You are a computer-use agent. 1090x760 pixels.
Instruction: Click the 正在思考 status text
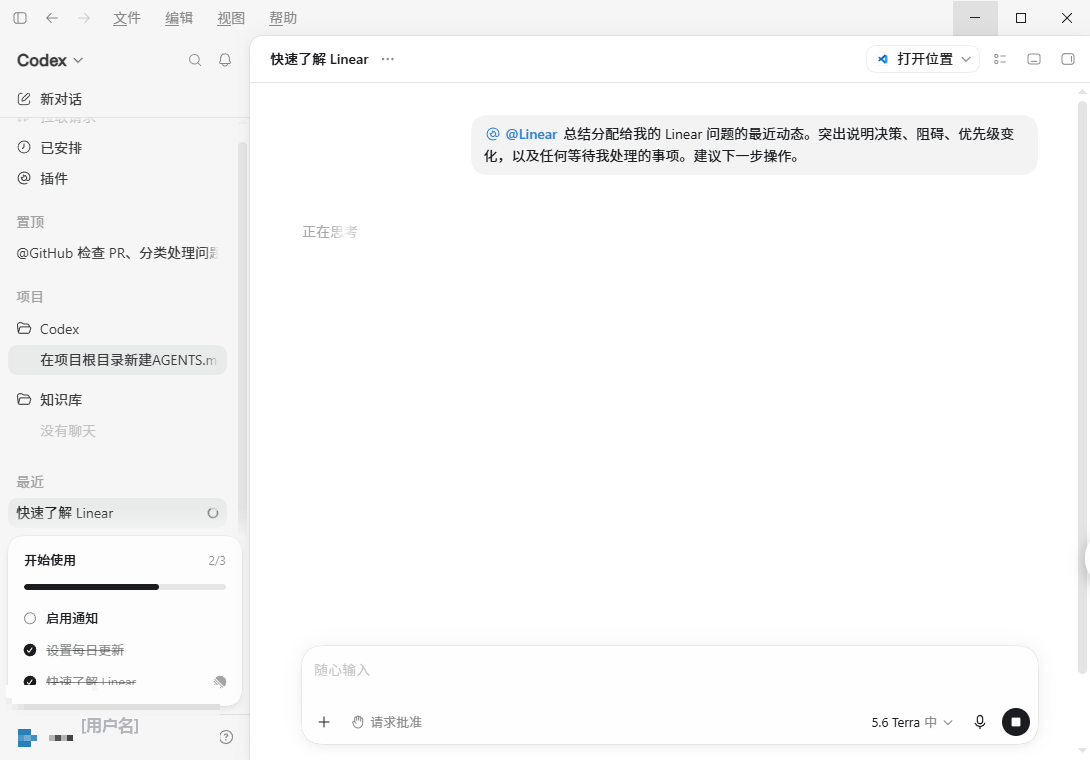[x=330, y=232]
